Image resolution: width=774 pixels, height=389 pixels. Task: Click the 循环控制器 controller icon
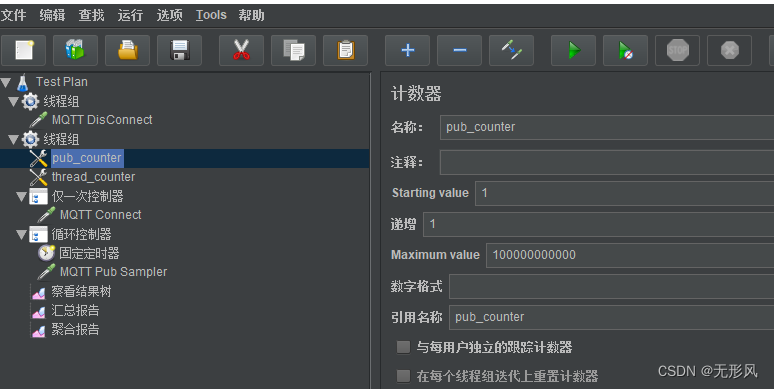[39, 234]
